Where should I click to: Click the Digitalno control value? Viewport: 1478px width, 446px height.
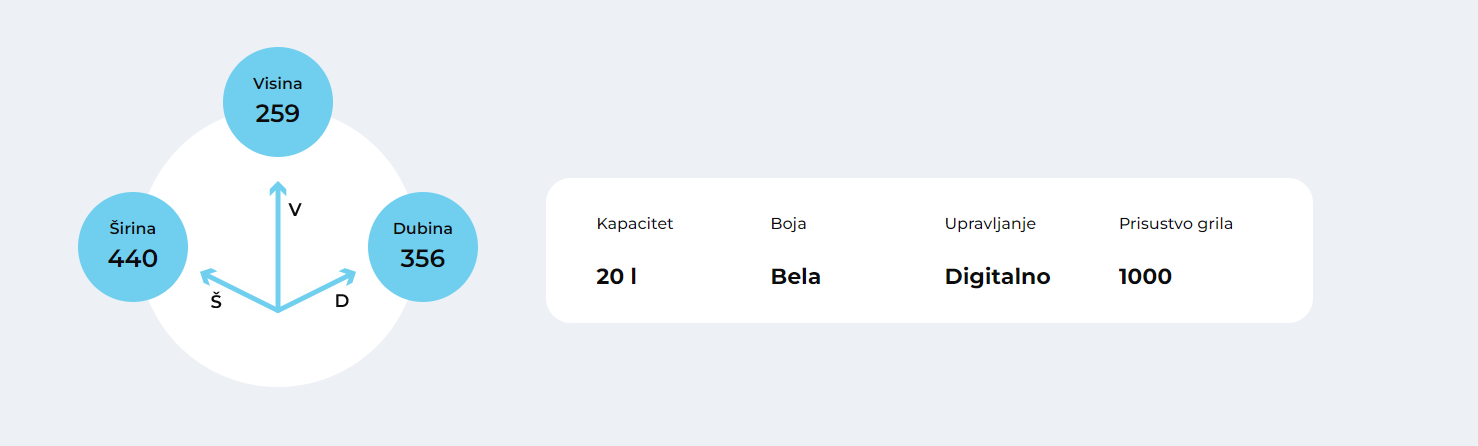(997, 277)
